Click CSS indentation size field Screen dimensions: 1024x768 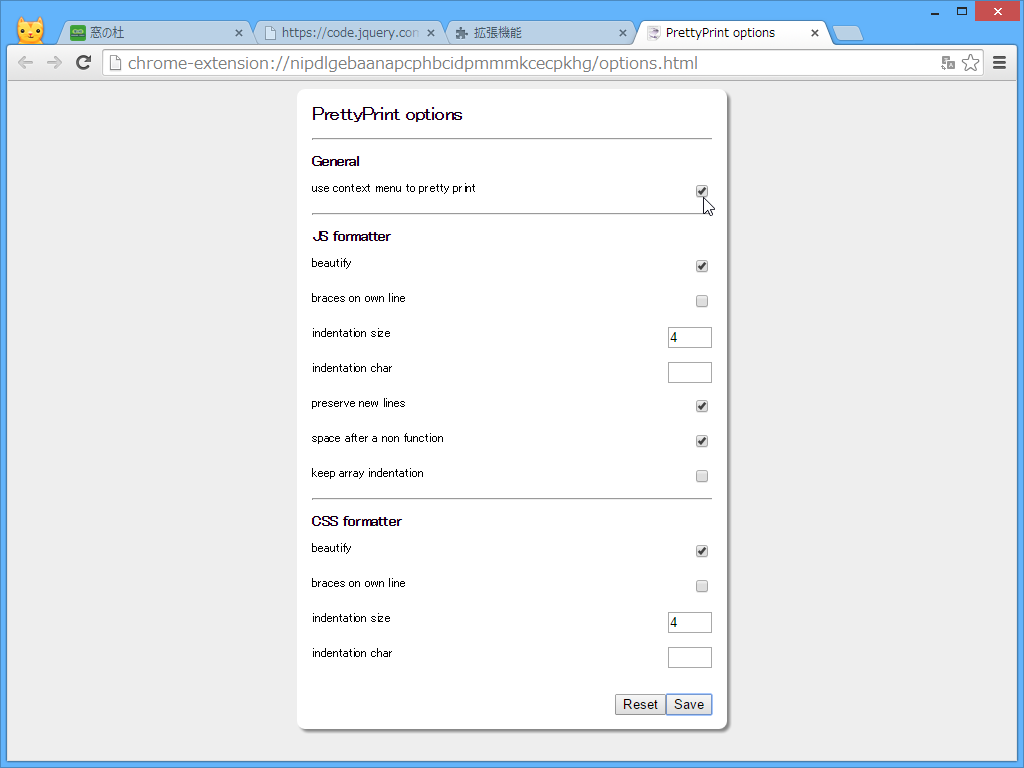[690, 622]
